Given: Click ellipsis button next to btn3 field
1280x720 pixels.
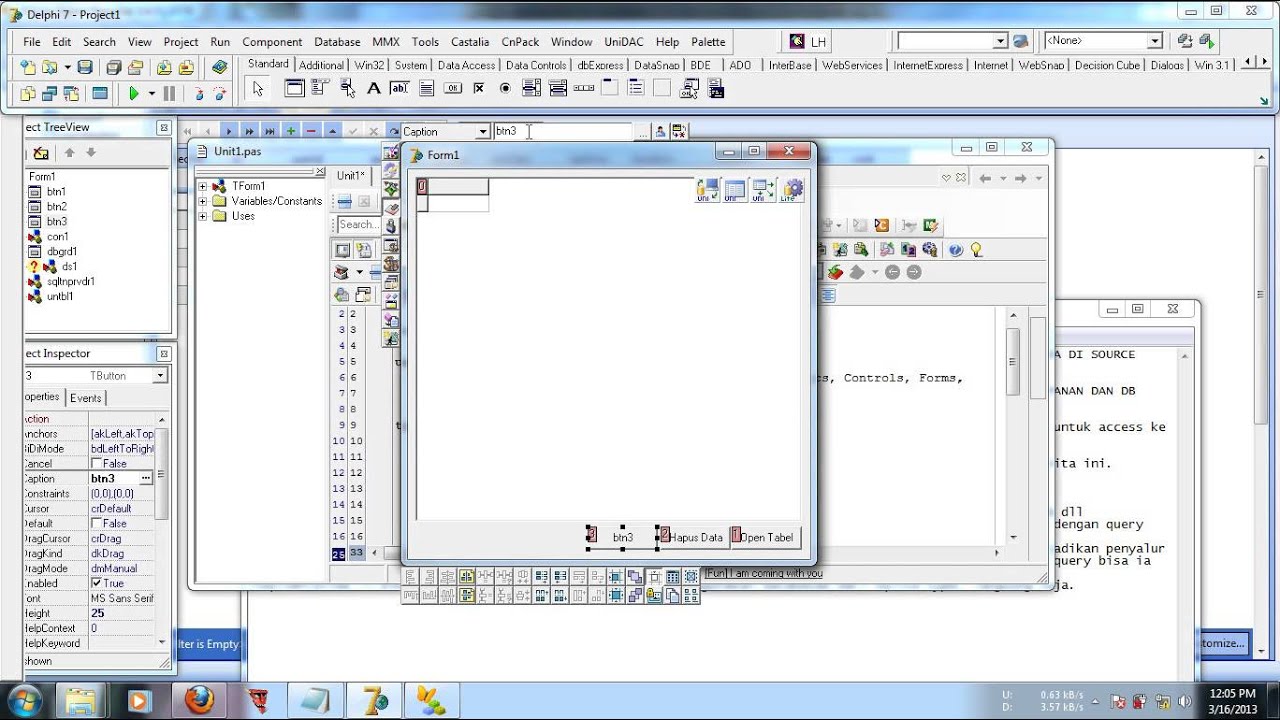Looking at the screenshot, I should click(x=643, y=132).
